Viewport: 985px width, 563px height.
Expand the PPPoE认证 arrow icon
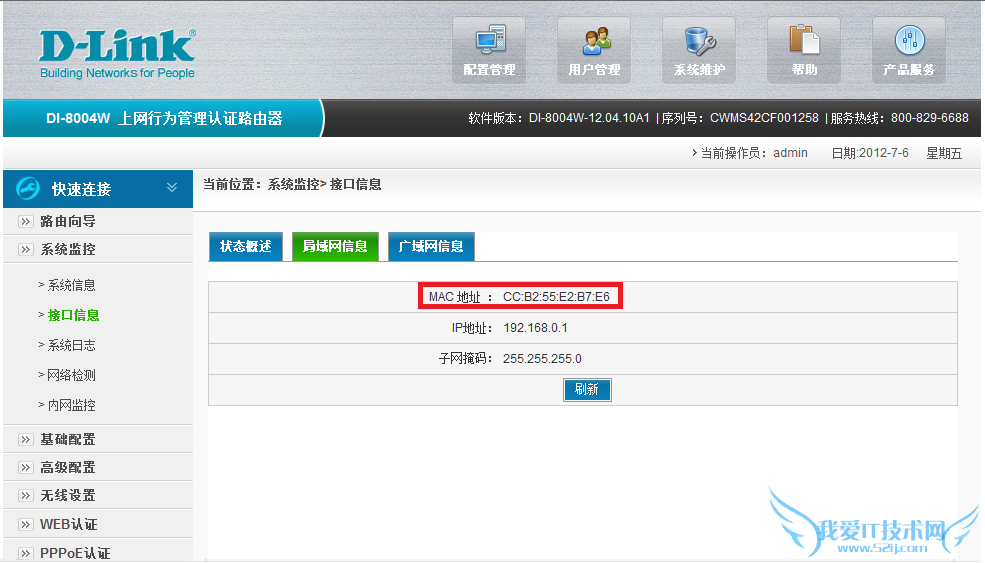coord(25,553)
